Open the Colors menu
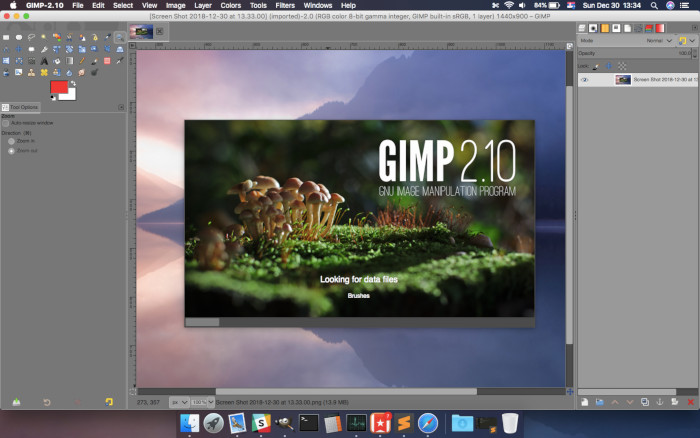The image size is (700, 438). pyautogui.click(x=231, y=5)
